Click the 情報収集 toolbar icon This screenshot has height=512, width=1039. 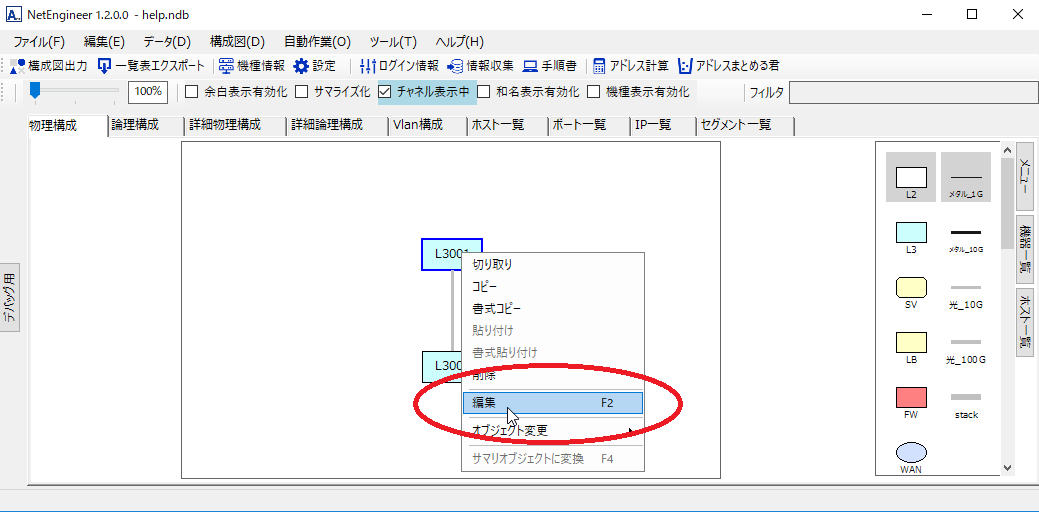tap(456, 66)
